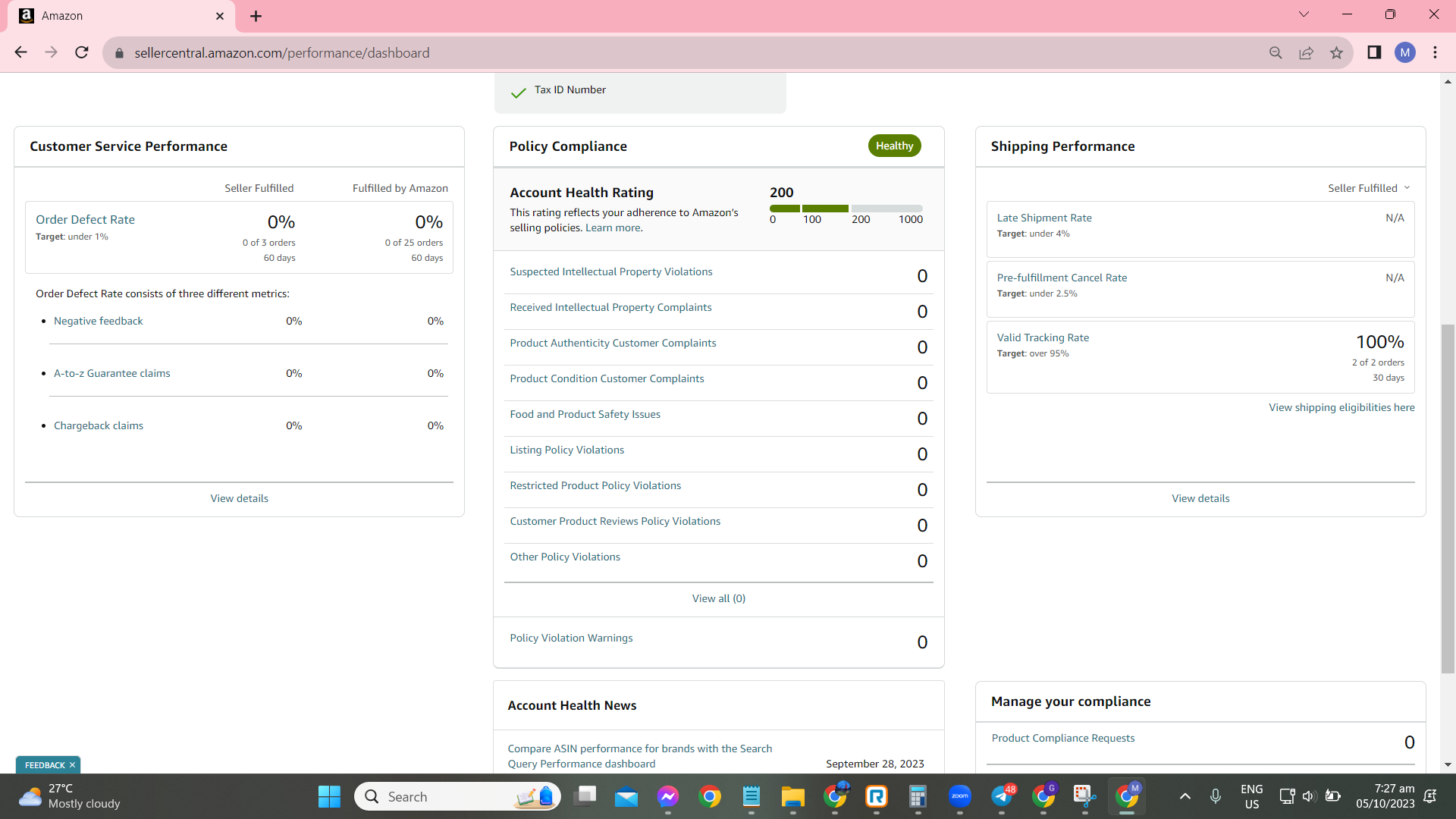Open Valid Tracking Rate link
This screenshot has width=1456, height=819.
click(1043, 337)
